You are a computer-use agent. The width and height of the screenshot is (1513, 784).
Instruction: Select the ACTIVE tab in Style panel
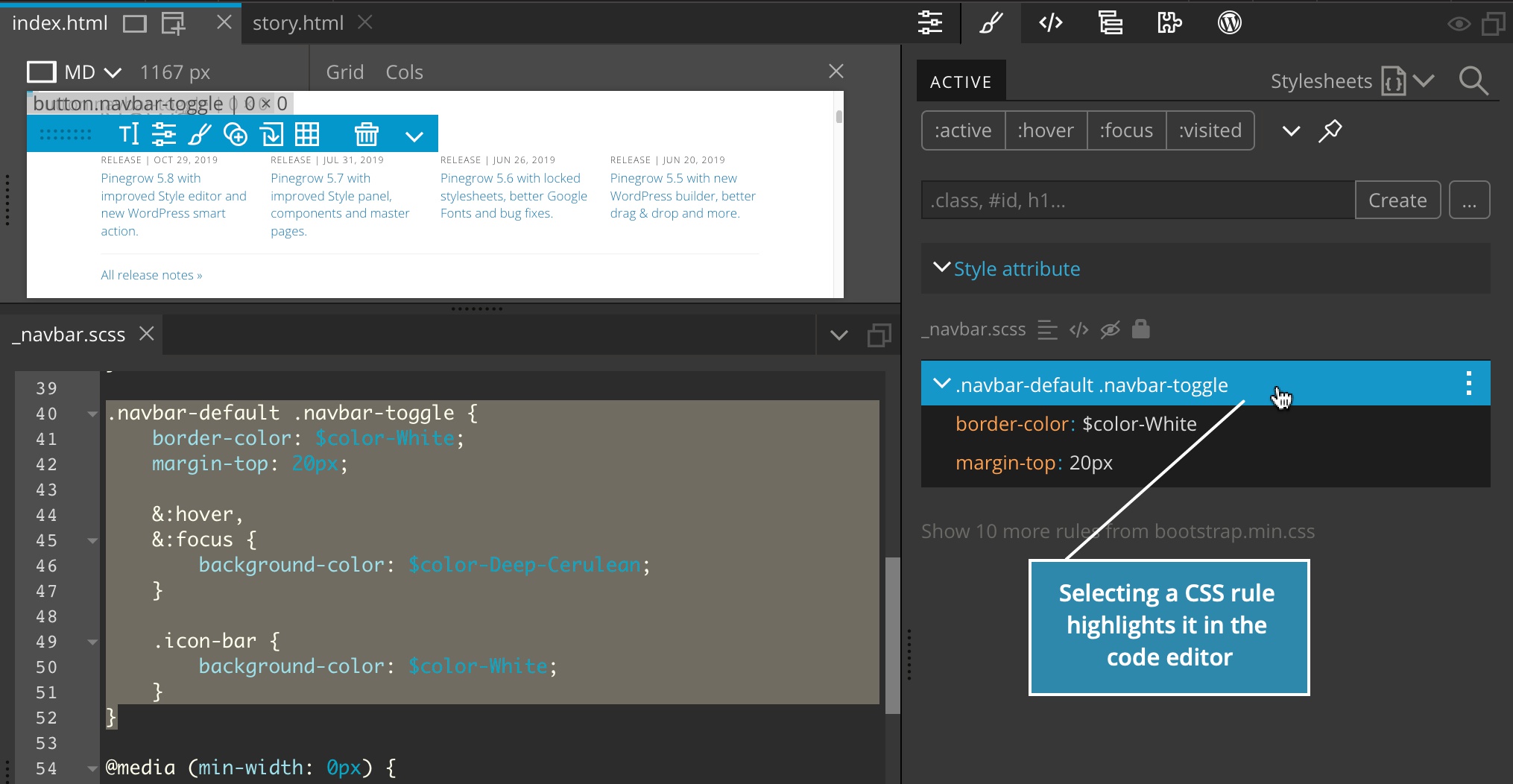click(x=961, y=81)
